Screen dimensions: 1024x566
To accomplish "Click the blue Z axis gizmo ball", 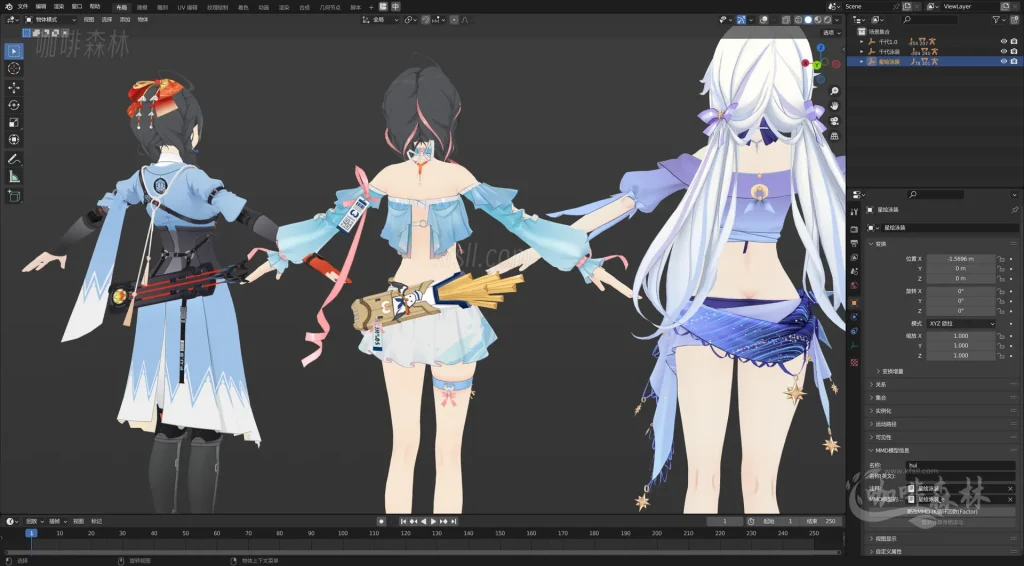I will point(821,48).
